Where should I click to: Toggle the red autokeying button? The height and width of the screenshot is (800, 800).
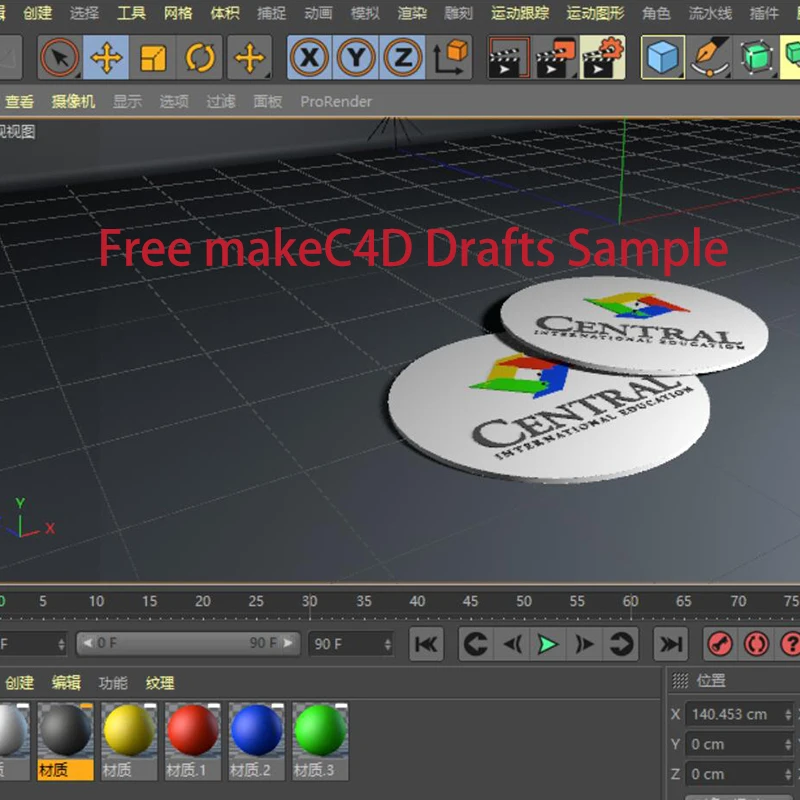pyautogui.click(x=756, y=644)
